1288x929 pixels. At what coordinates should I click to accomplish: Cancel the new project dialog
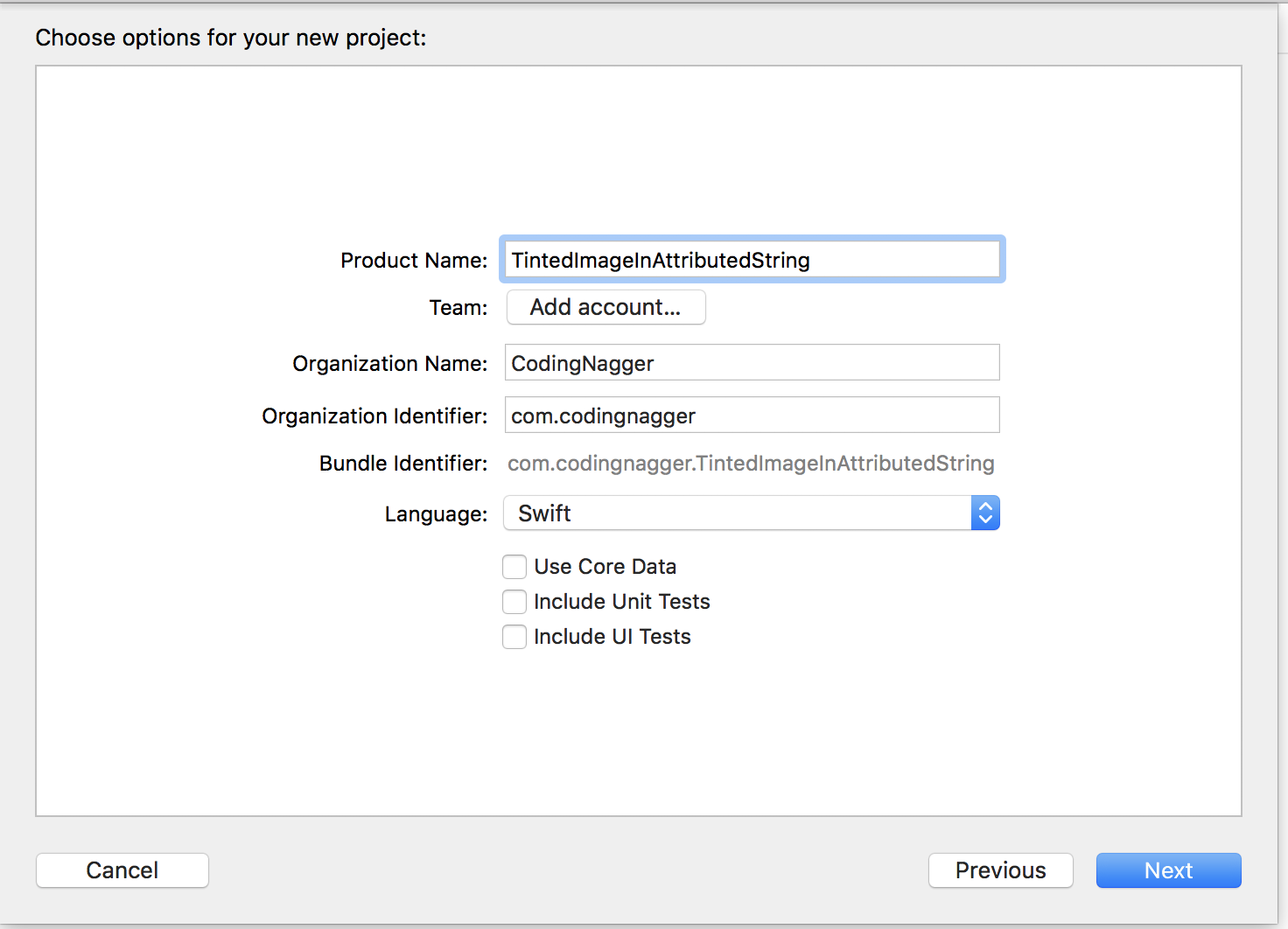coord(122,870)
